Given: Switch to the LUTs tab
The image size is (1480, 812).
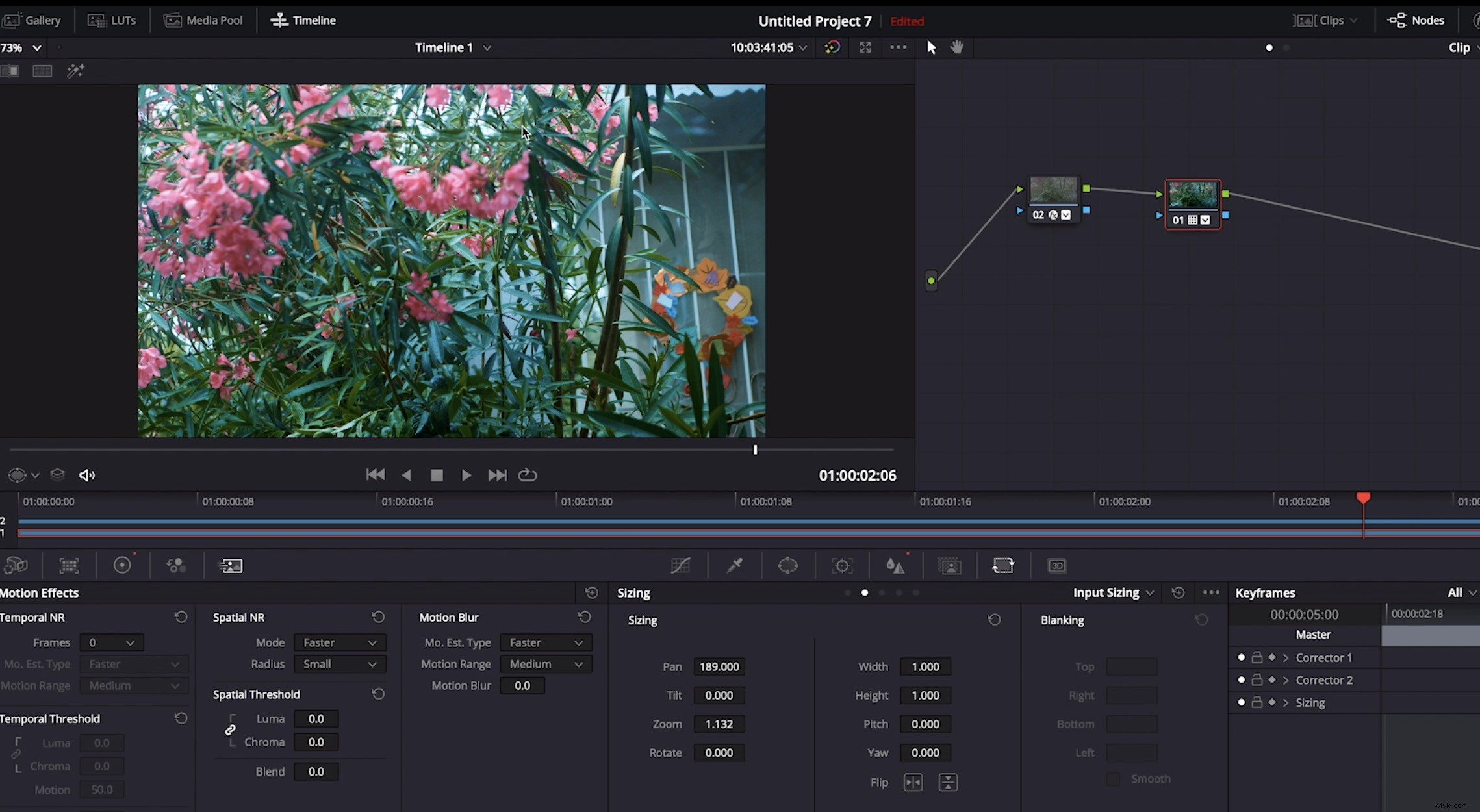Looking at the screenshot, I should (112, 19).
